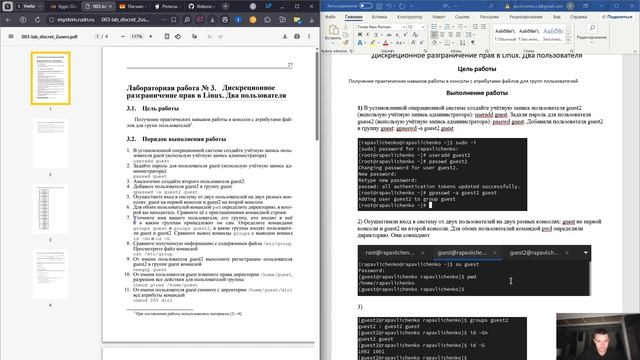Open borders dropdown in paragraph group
Viewport: 640px width, 360px height.
click(453, 43)
